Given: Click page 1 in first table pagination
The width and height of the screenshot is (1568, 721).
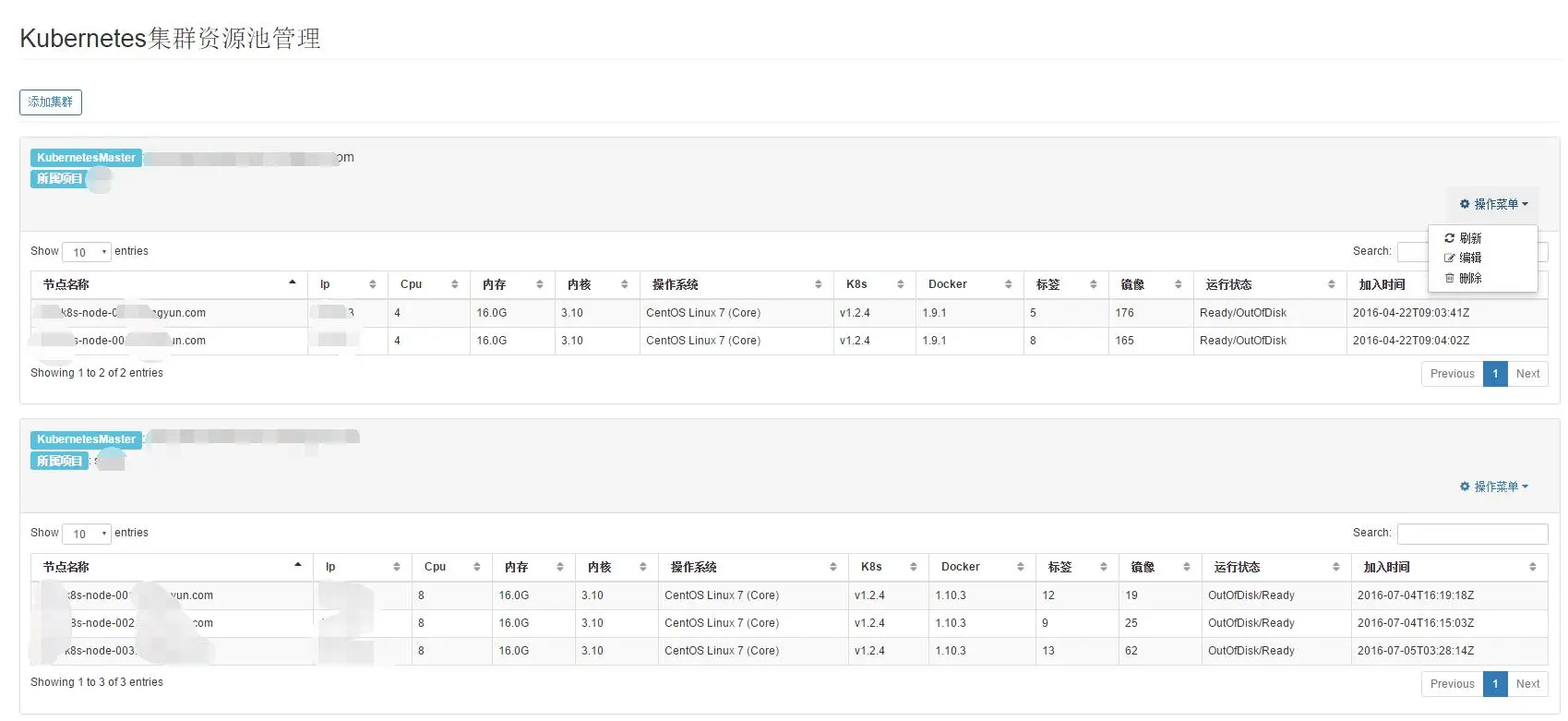Looking at the screenshot, I should tap(1495, 374).
